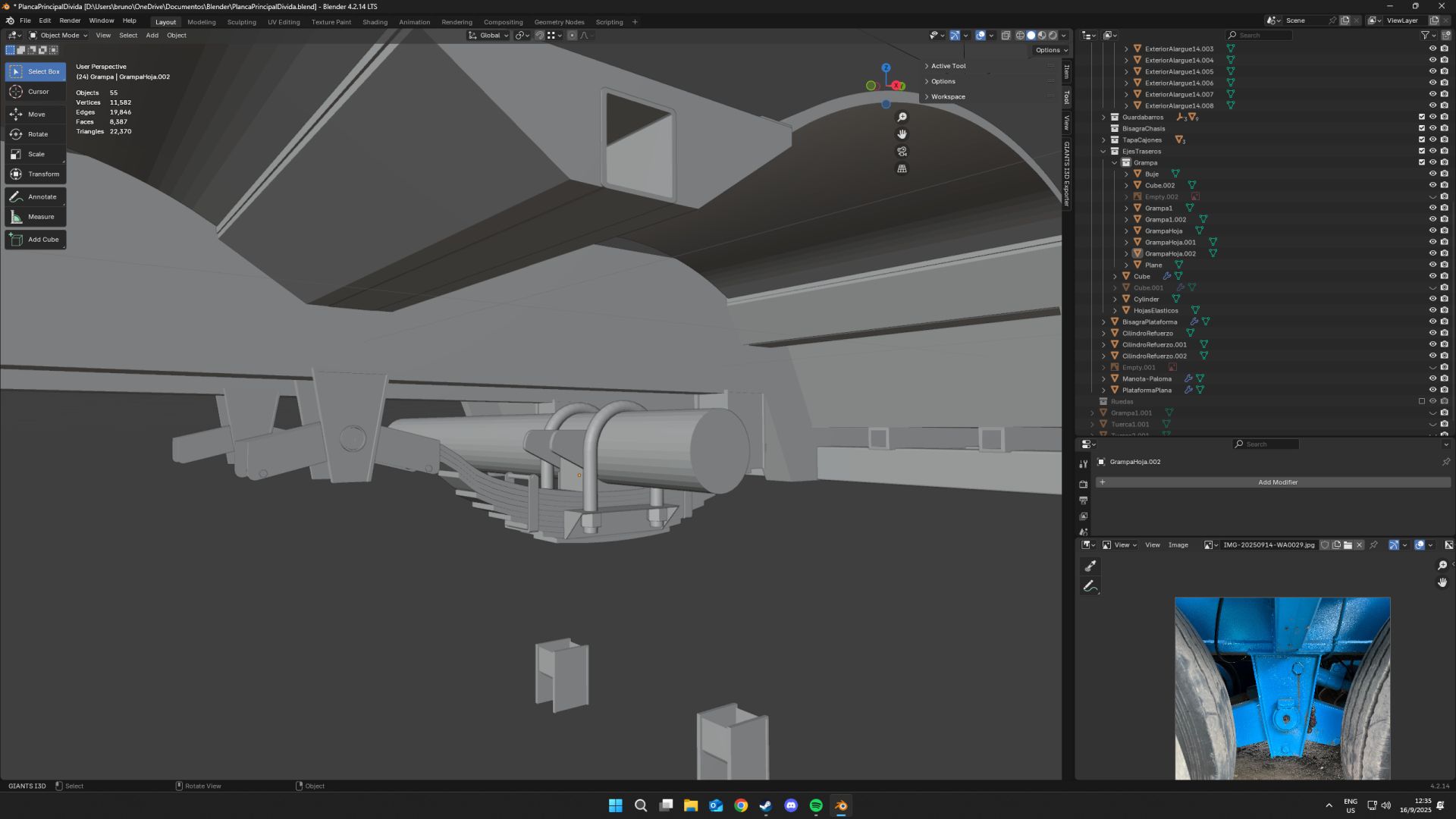This screenshot has width=1456, height=819.
Task: Click the image editor View menu
Action: pos(1153,545)
